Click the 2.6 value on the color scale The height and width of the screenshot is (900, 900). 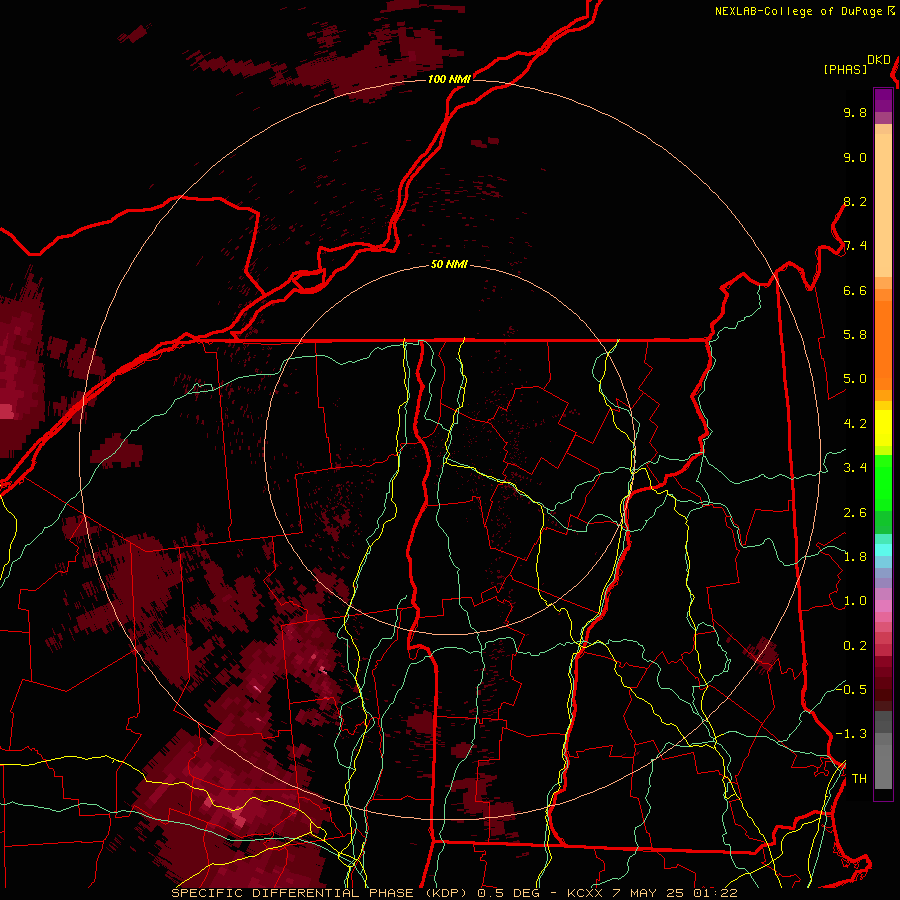click(x=855, y=513)
